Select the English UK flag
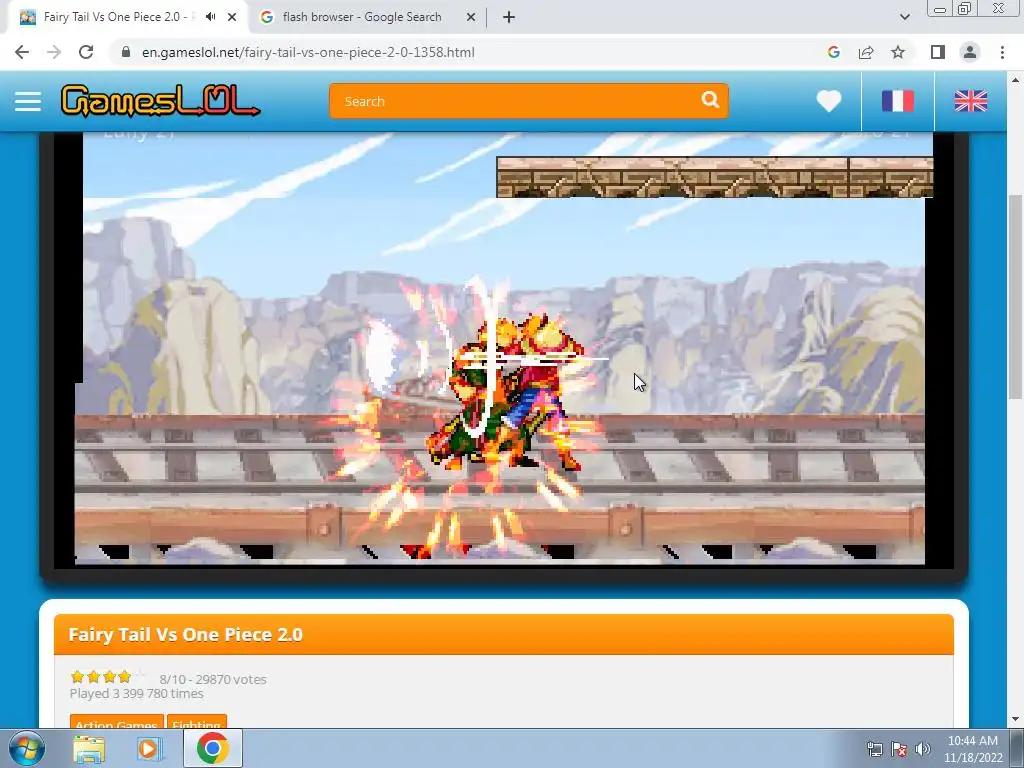This screenshot has width=1024, height=768. [x=970, y=101]
